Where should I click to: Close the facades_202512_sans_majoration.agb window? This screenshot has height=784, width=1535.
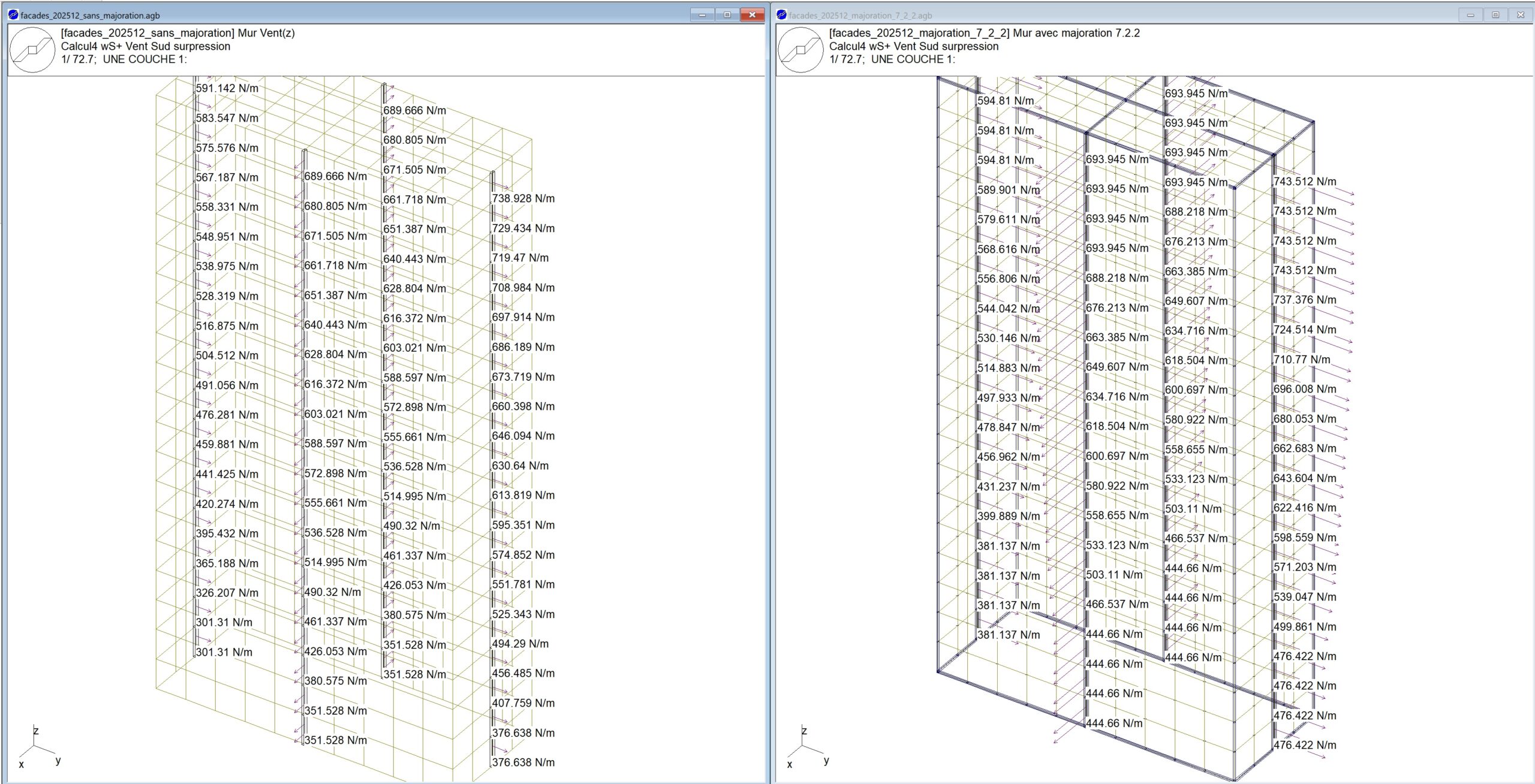(752, 15)
